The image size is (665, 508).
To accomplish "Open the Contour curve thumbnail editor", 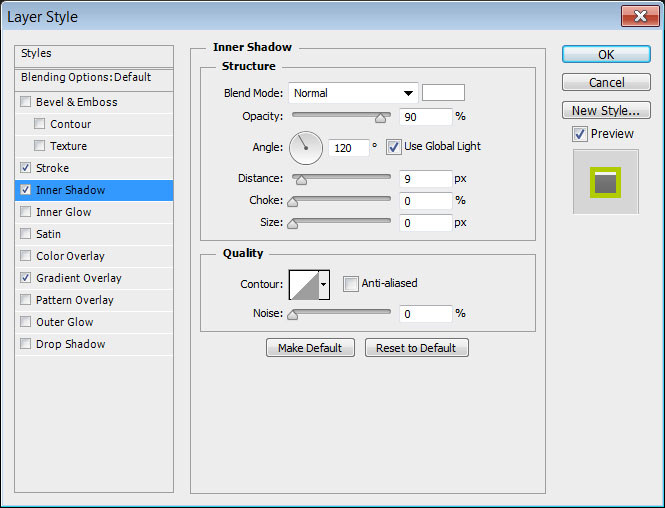I will click(304, 284).
